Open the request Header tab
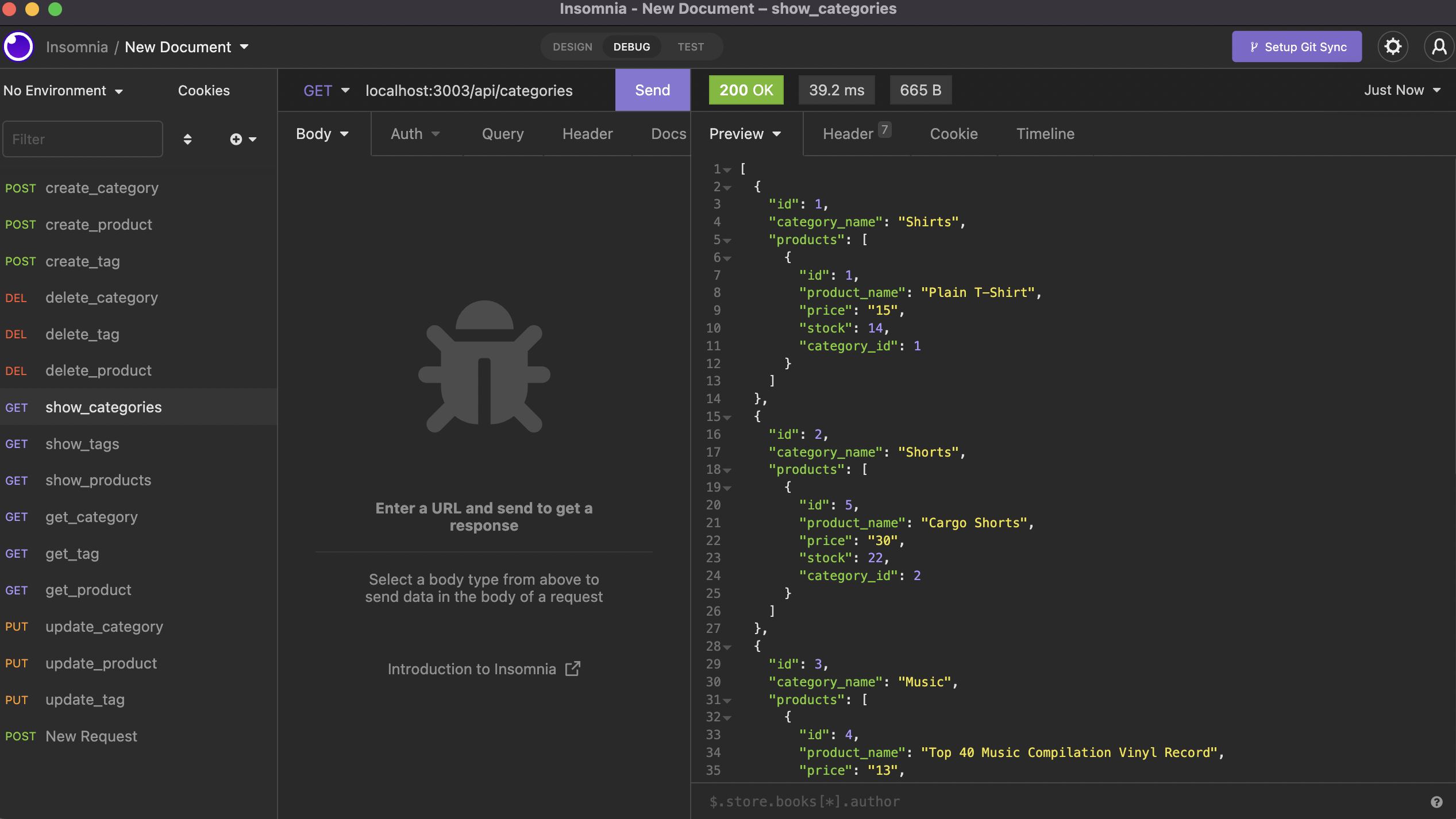This screenshot has width=1456, height=819. pyautogui.click(x=587, y=134)
